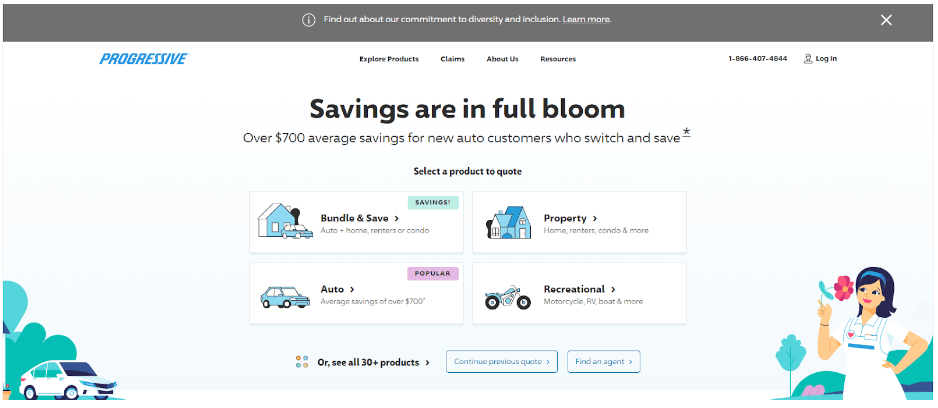Click the Progressive logo

(x=144, y=59)
